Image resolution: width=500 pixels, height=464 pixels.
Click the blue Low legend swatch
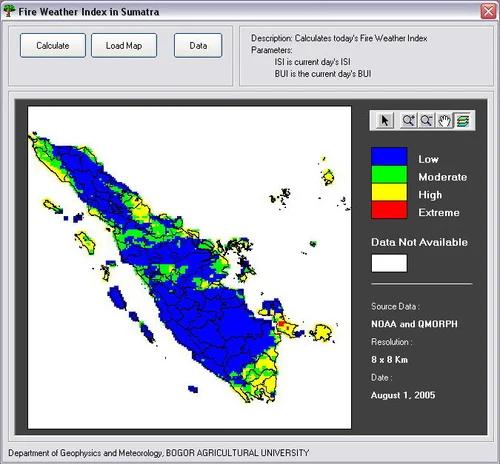click(x=389, y=156)
